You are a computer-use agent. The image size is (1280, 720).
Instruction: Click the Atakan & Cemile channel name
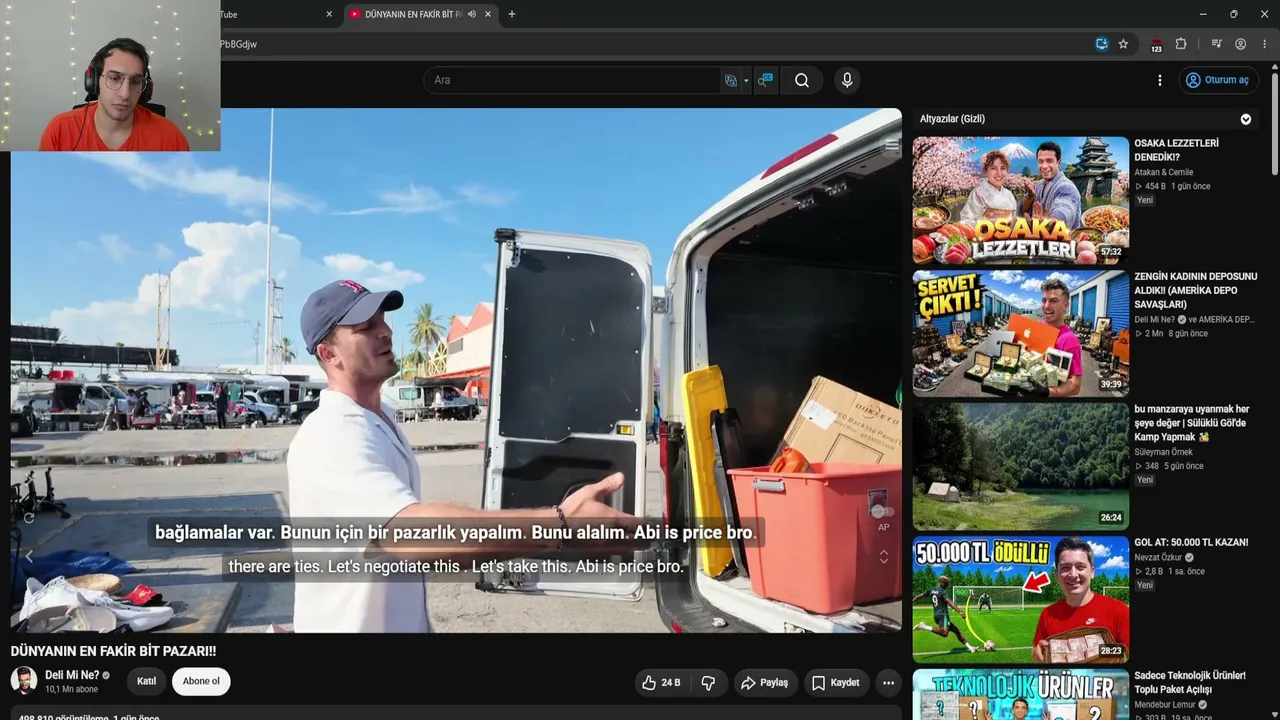pyautogui.click(x=1164, y=172)
